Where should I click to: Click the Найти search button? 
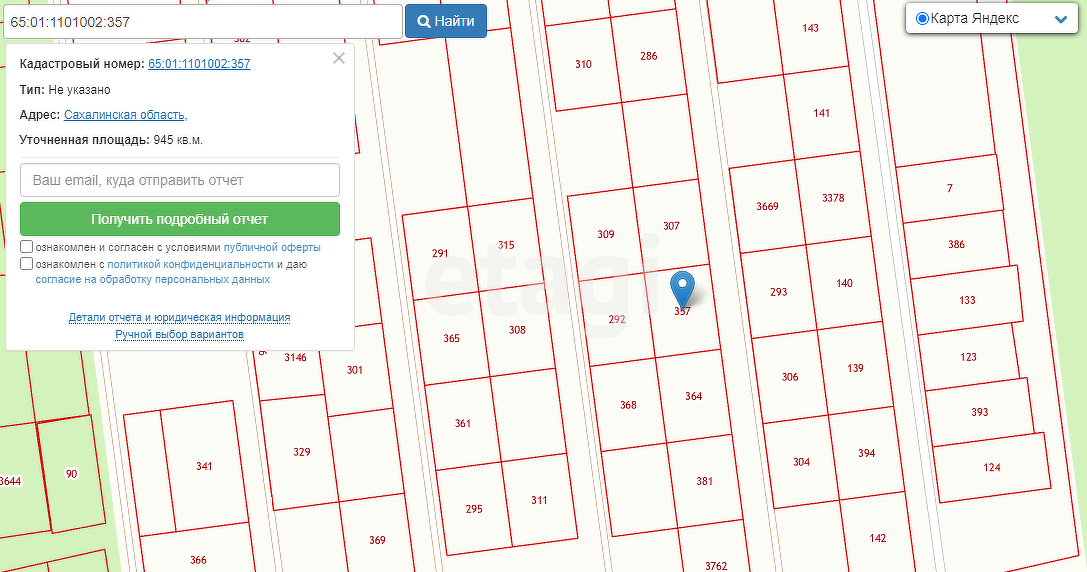(445, 21)
